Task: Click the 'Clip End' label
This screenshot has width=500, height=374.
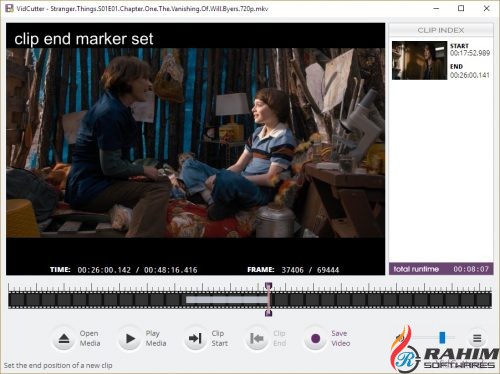Action: (279, 338)
